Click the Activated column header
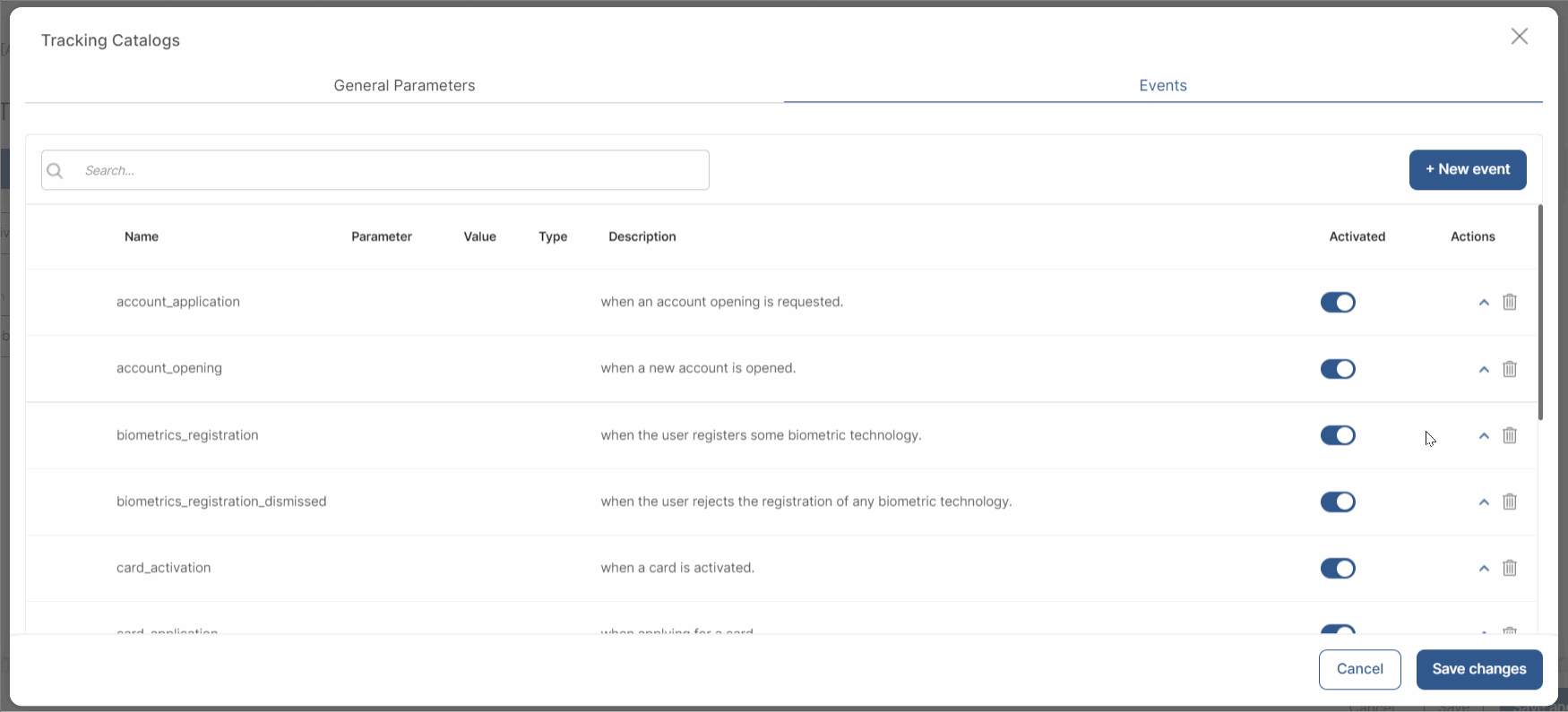 1357,236
